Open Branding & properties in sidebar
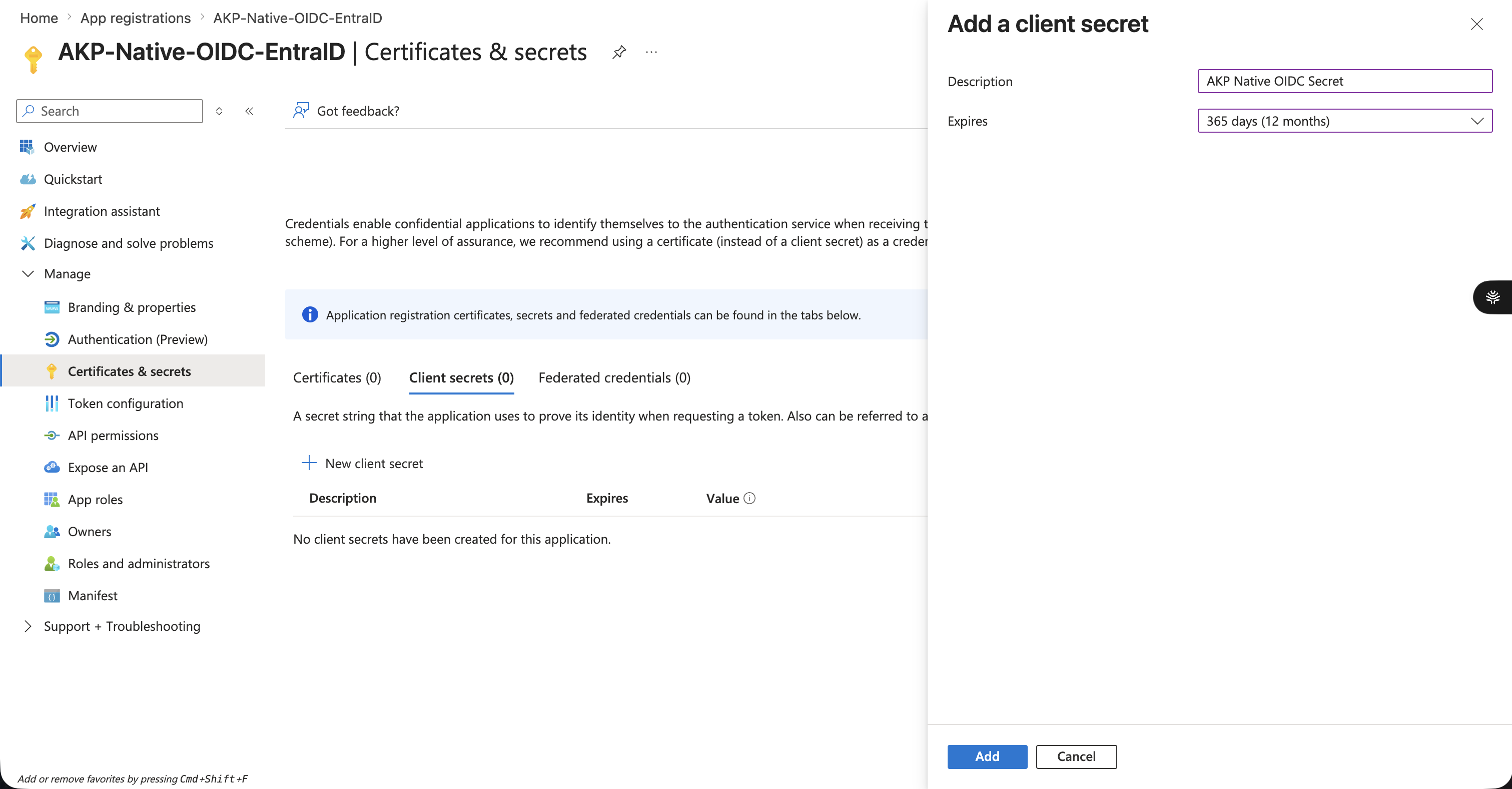Image resolution: width=1512 pixels, height=789 pixels. point(132,307)
